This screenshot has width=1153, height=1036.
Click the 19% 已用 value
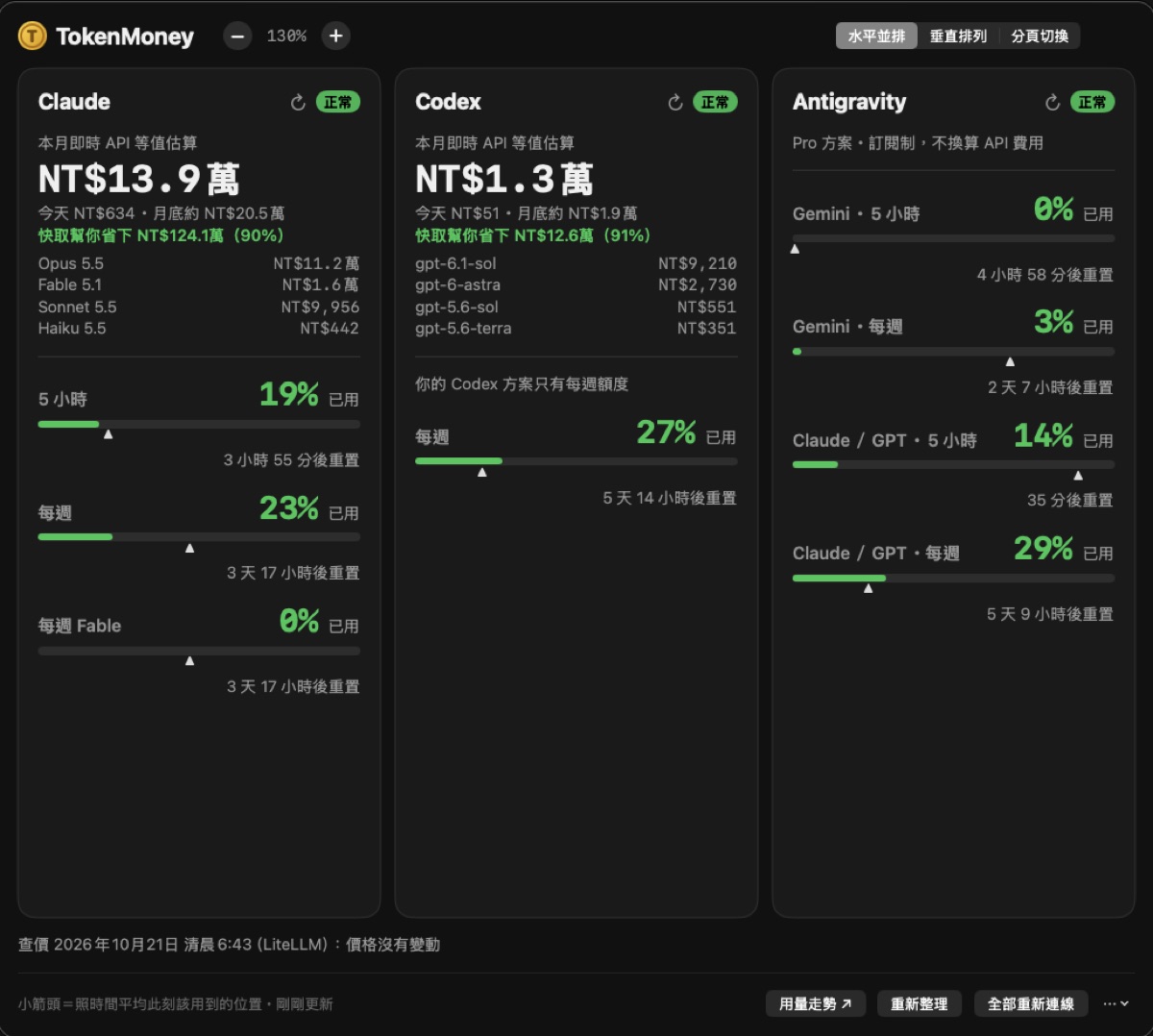pyautogui.click(x=309, y=395)
